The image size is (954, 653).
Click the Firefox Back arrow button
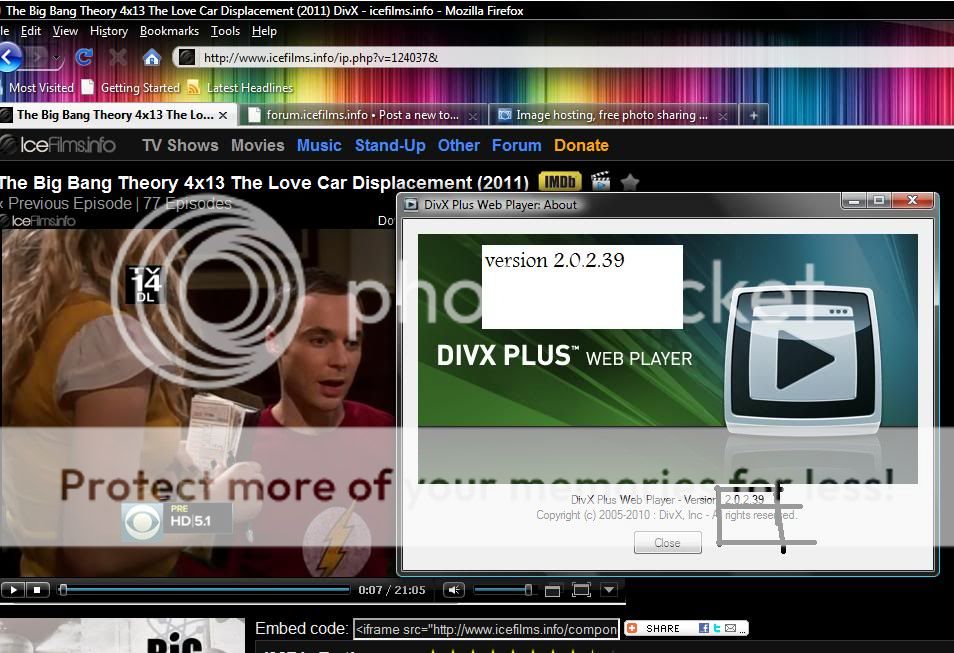coord(9,57)
